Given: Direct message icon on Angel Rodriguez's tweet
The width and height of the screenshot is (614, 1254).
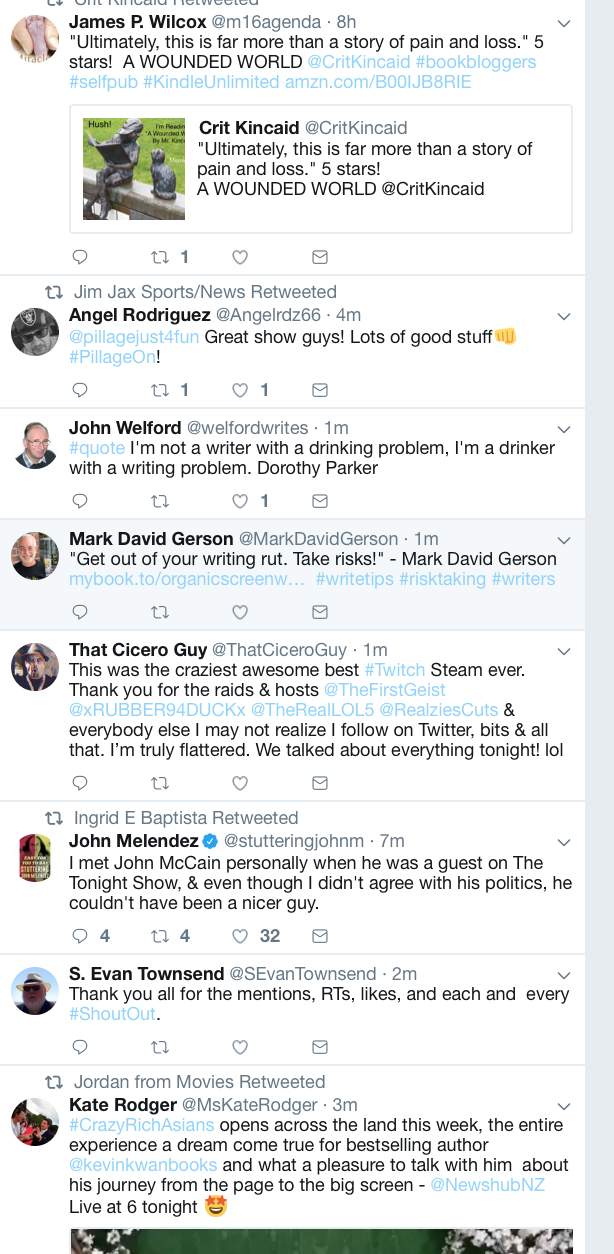Looking at the screenshot, I should (x=320, y=390).
